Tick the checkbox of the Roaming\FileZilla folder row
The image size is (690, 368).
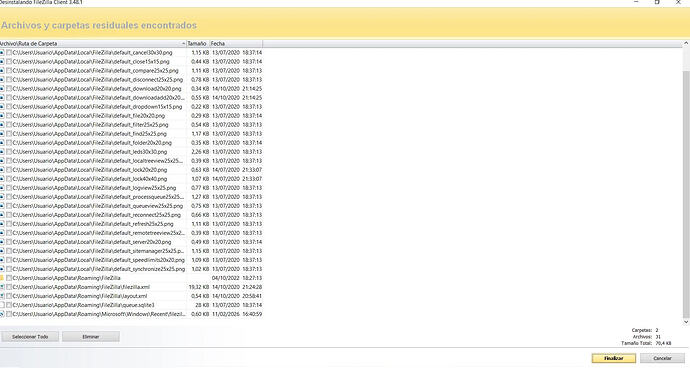coord(9,278)
